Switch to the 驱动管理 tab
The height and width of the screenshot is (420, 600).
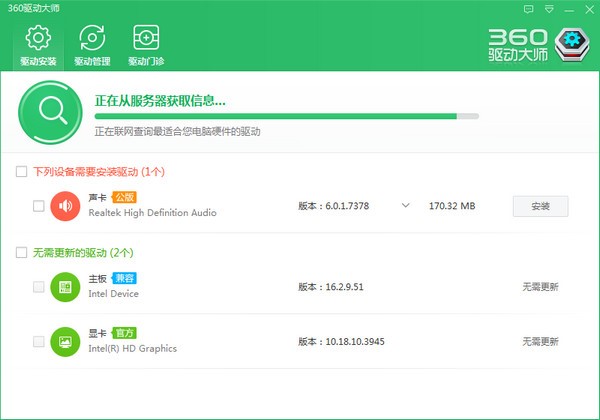click(92, 46)
